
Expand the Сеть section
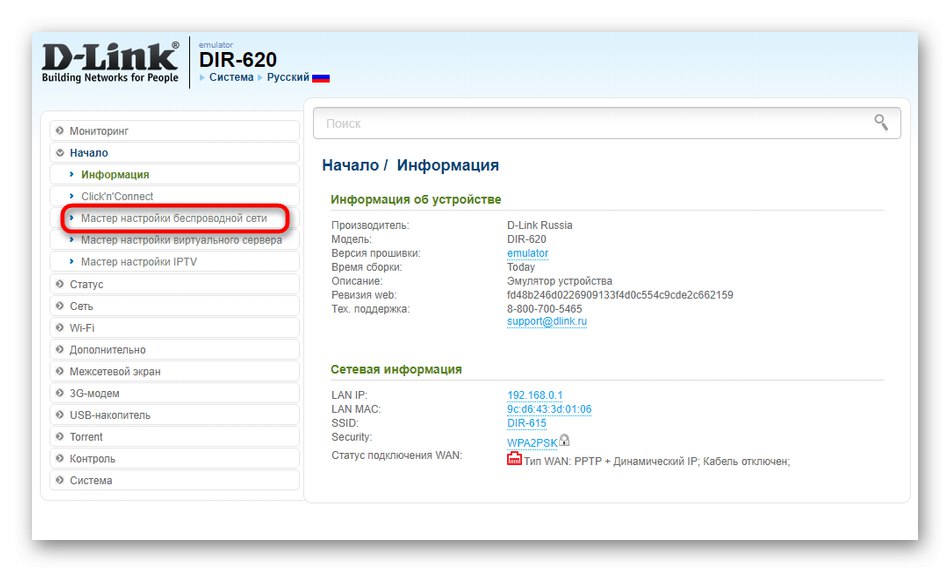coord(174,306)
